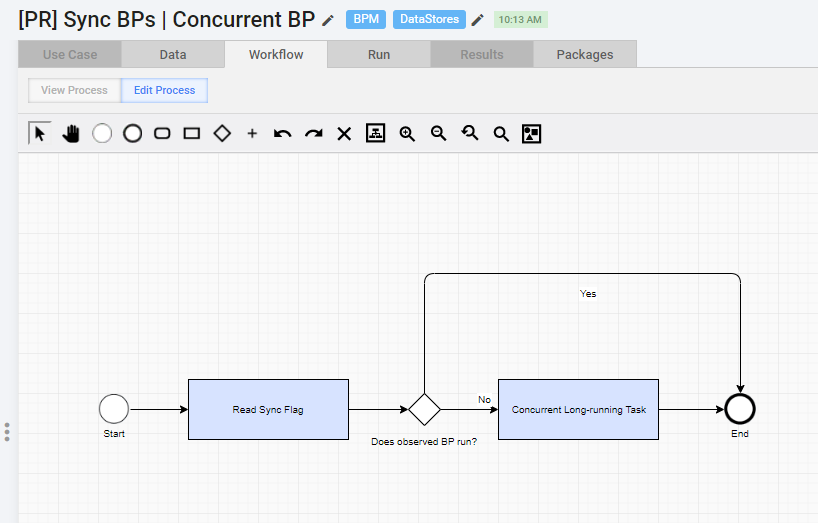This screenshot has height=523, width=818.
Task: Click the process title text
Action: (x=166, y=20)
